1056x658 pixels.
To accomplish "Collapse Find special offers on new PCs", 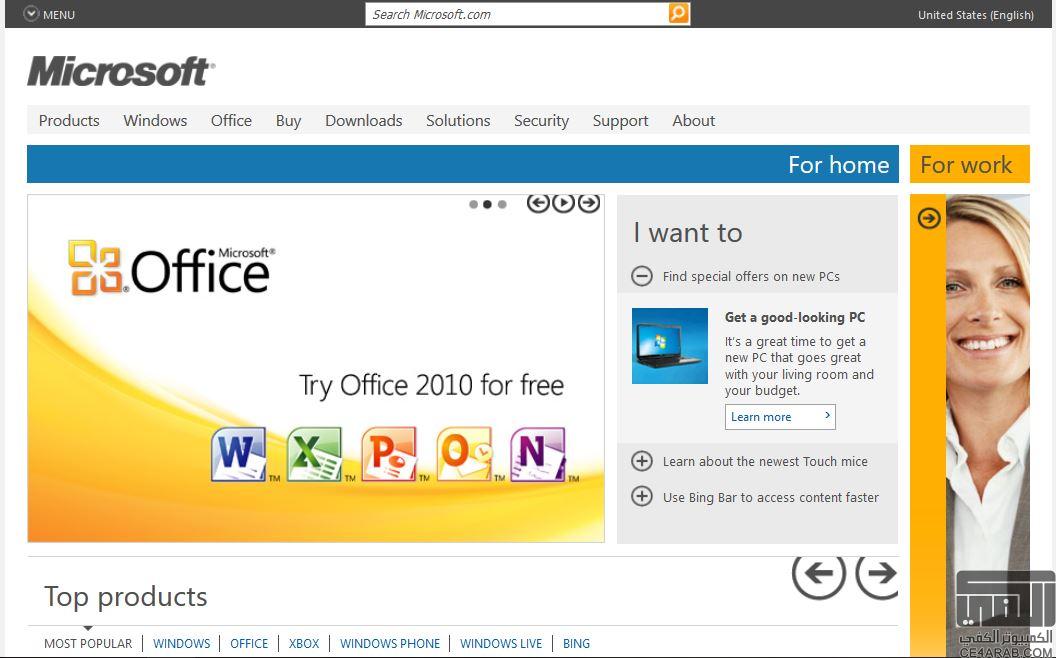I will coord(642,276).
